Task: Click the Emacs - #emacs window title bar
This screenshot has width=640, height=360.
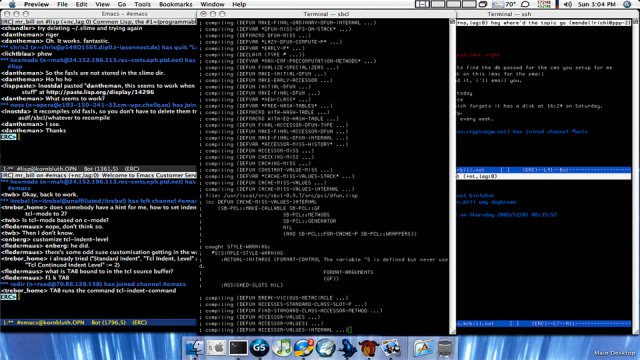Action: pos(98,13)
